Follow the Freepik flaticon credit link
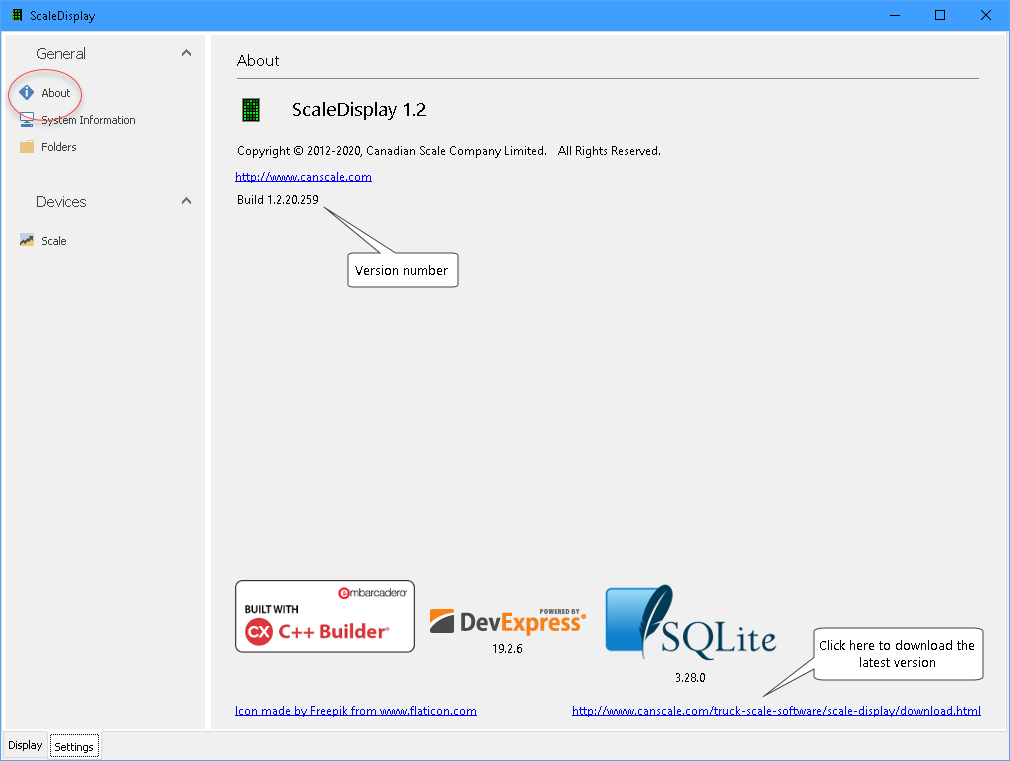Image resolution: width=1010 pixels, height=761 pixels. [x=355, y=711]
